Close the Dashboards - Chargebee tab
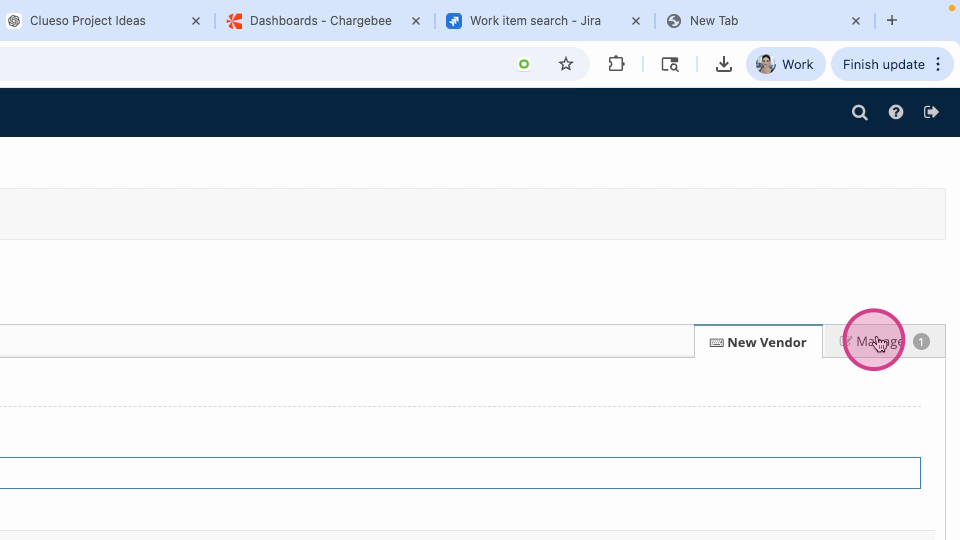Viewport: 960px width, 540px height. click(416, 21)
